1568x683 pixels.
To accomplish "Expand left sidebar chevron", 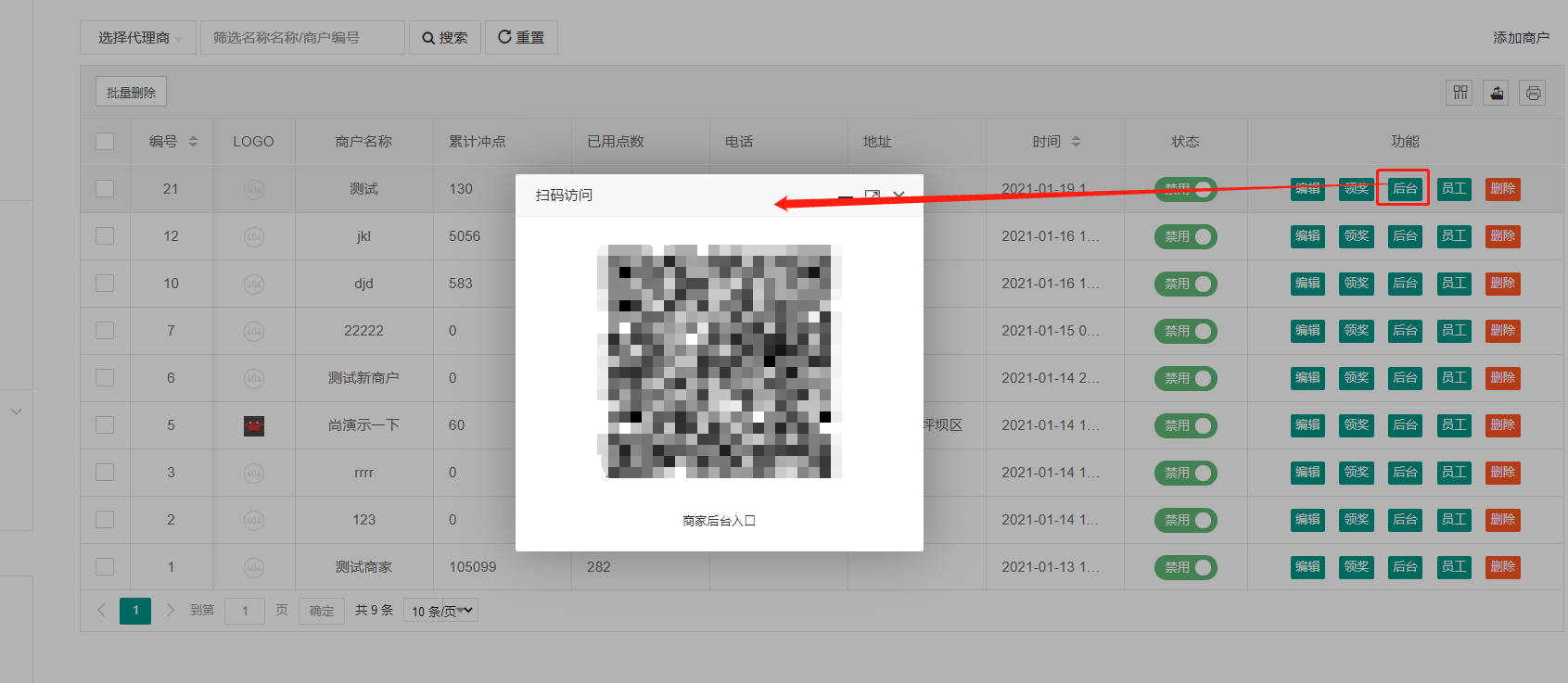I will pos(16,411).
